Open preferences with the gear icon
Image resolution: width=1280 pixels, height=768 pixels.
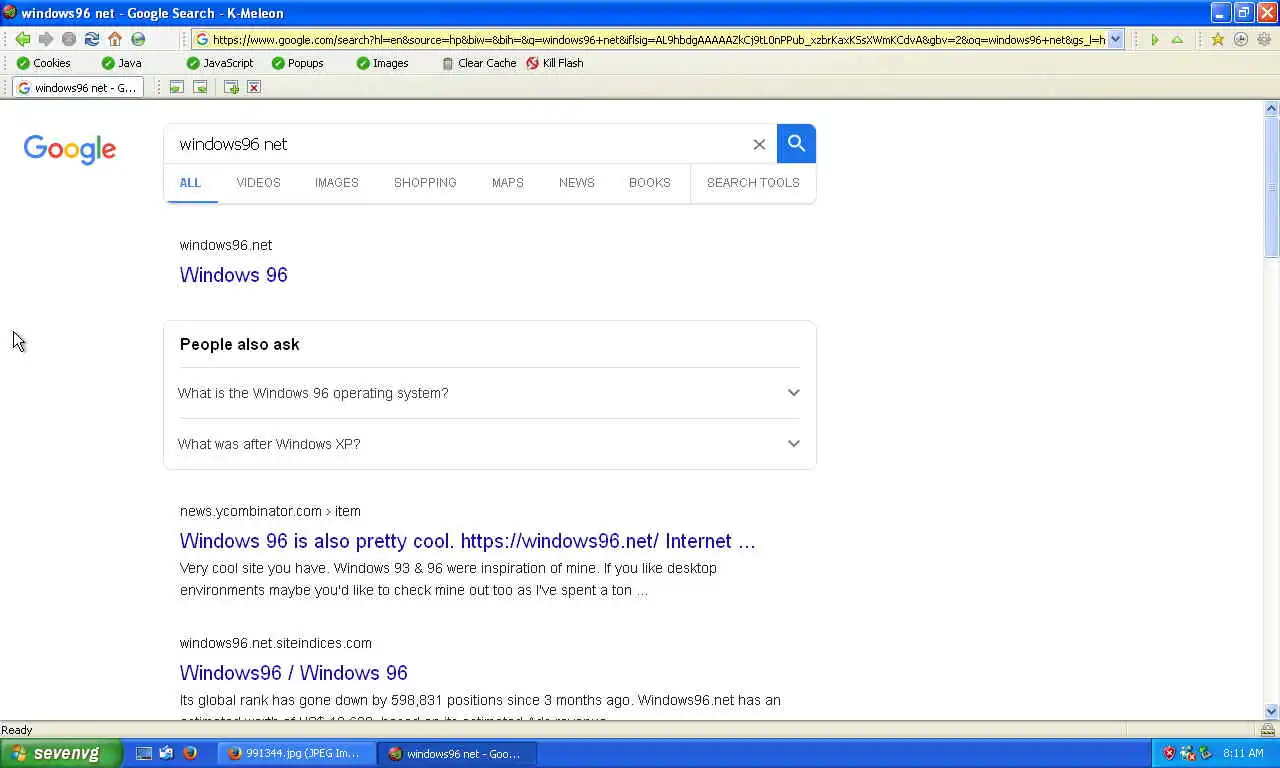[x=1264, y=40]
